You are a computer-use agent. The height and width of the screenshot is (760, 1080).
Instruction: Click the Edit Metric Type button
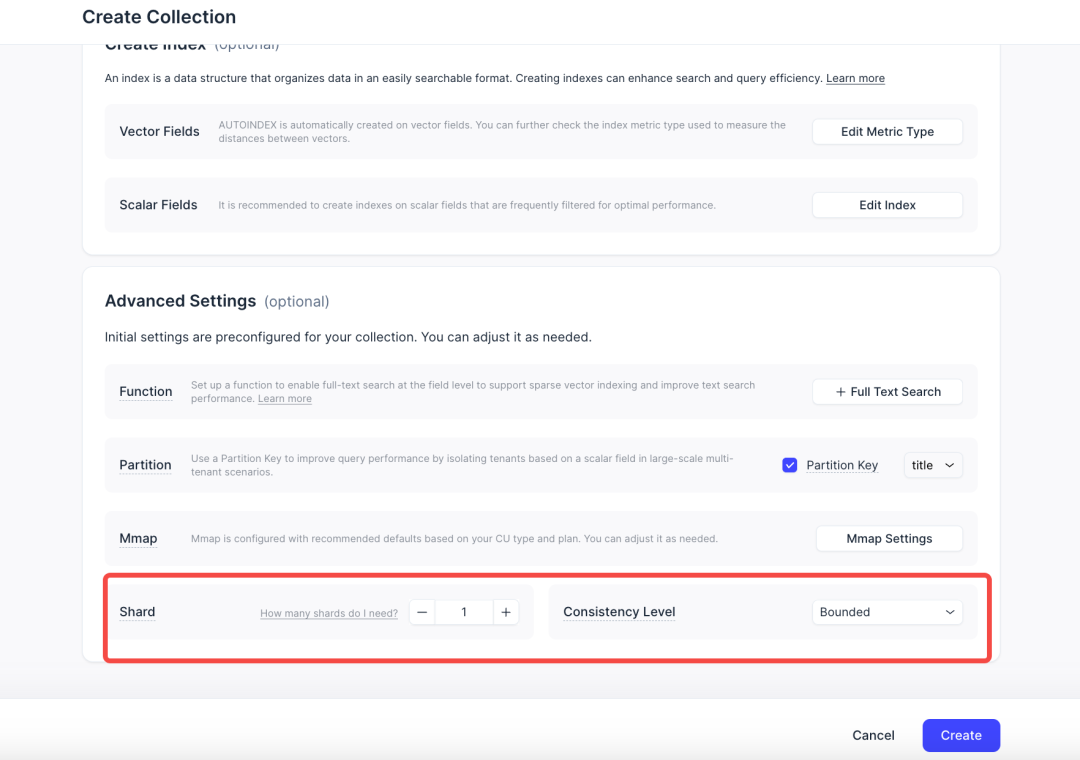point(887,132)
